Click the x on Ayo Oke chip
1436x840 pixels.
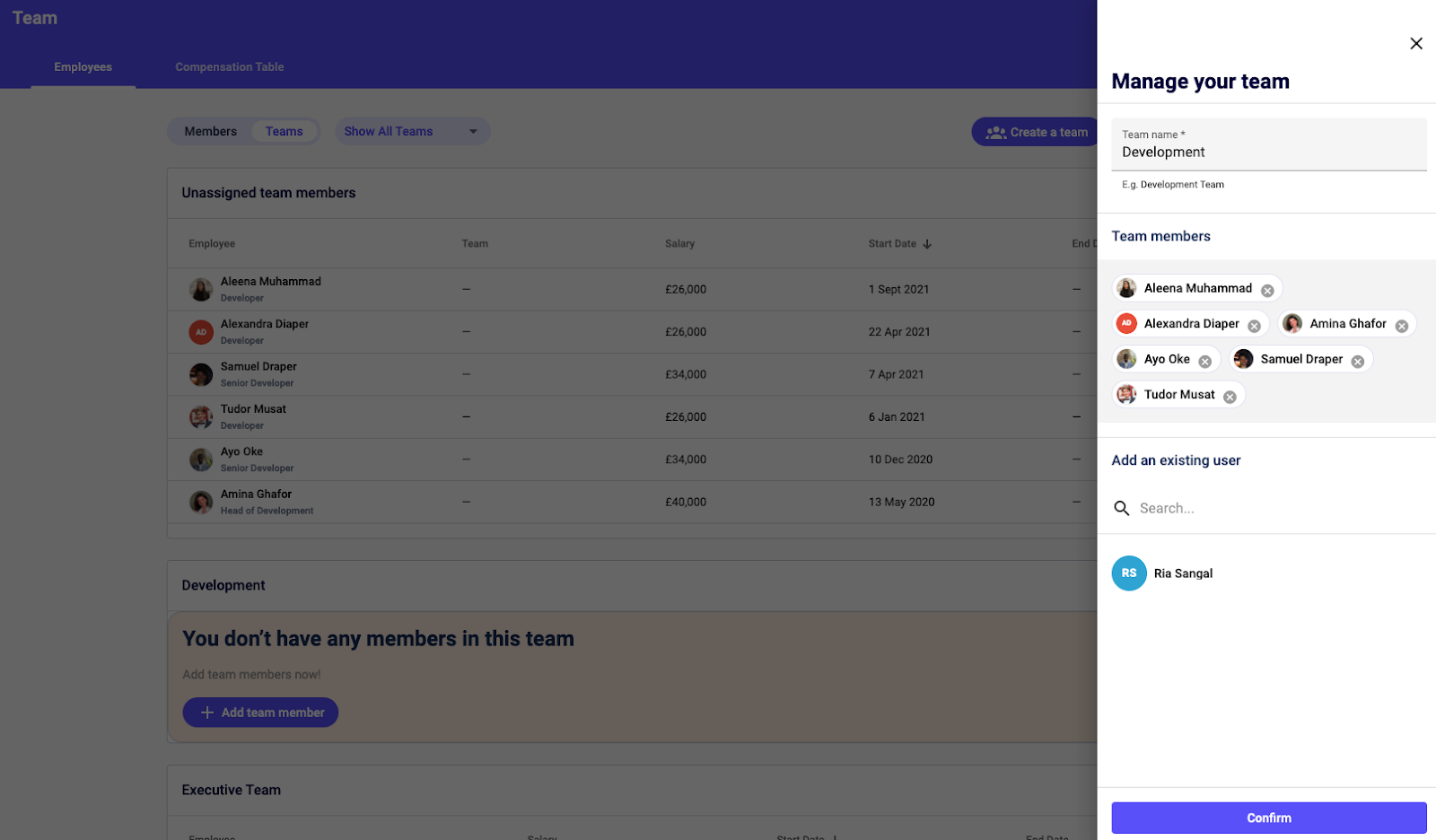click(x=1204, y=362)
